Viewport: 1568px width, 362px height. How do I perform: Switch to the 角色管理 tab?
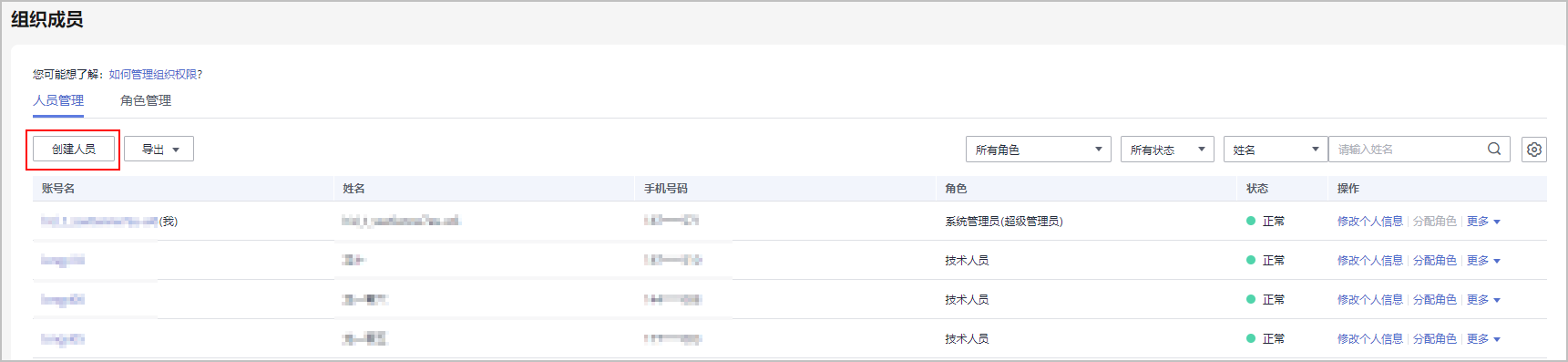[x=146, y=100]
